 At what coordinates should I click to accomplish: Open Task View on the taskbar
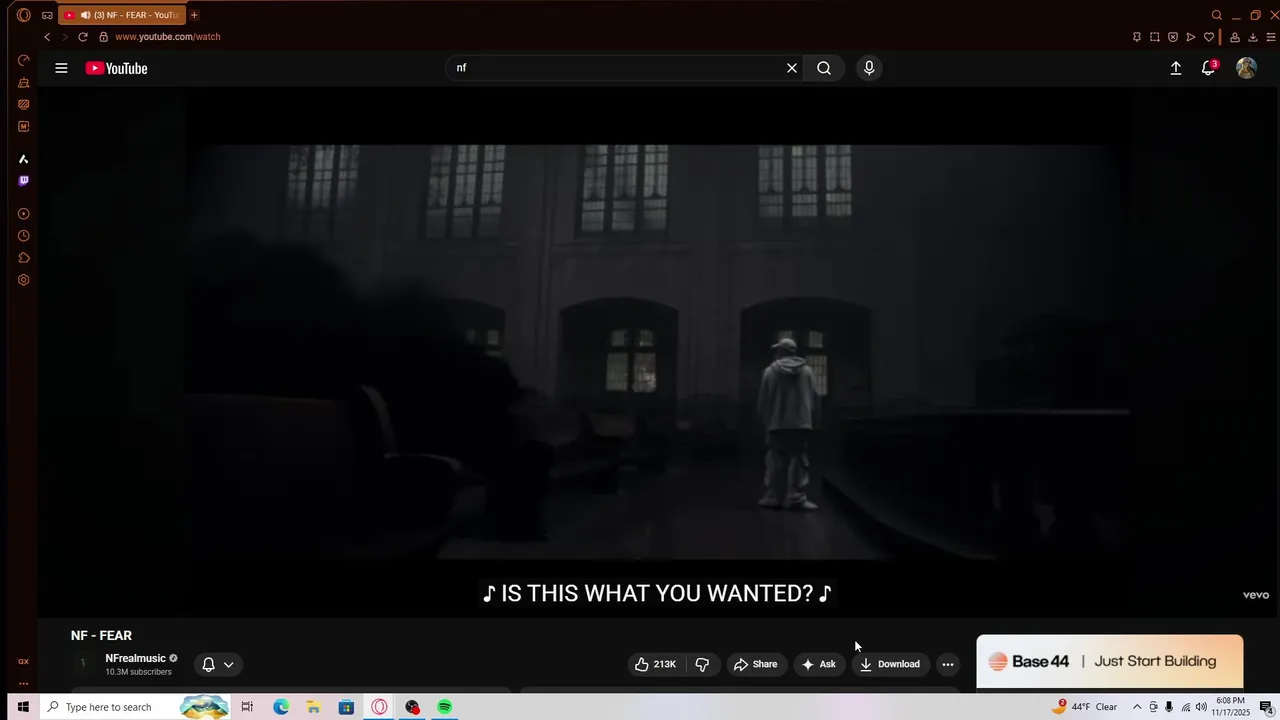(x=247, y=707)
